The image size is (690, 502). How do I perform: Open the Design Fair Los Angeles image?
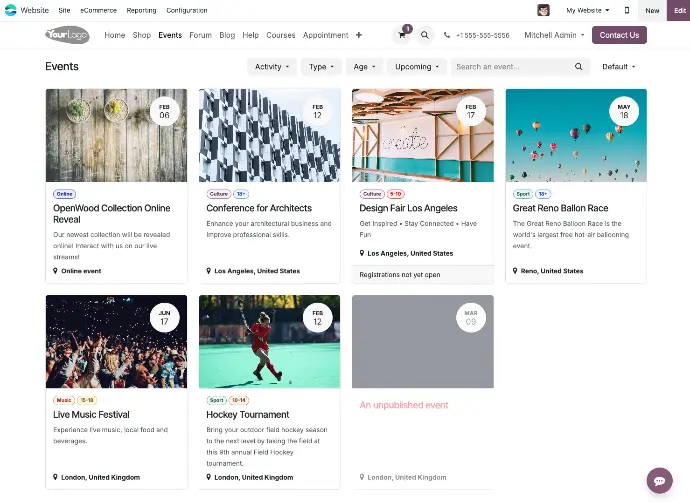tap(423, 136)
